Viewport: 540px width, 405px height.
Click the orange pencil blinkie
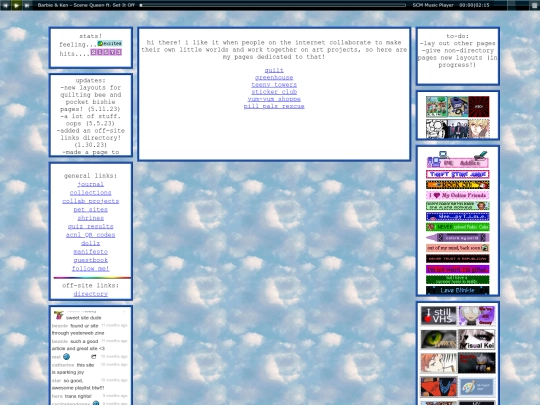coord(458,185)
